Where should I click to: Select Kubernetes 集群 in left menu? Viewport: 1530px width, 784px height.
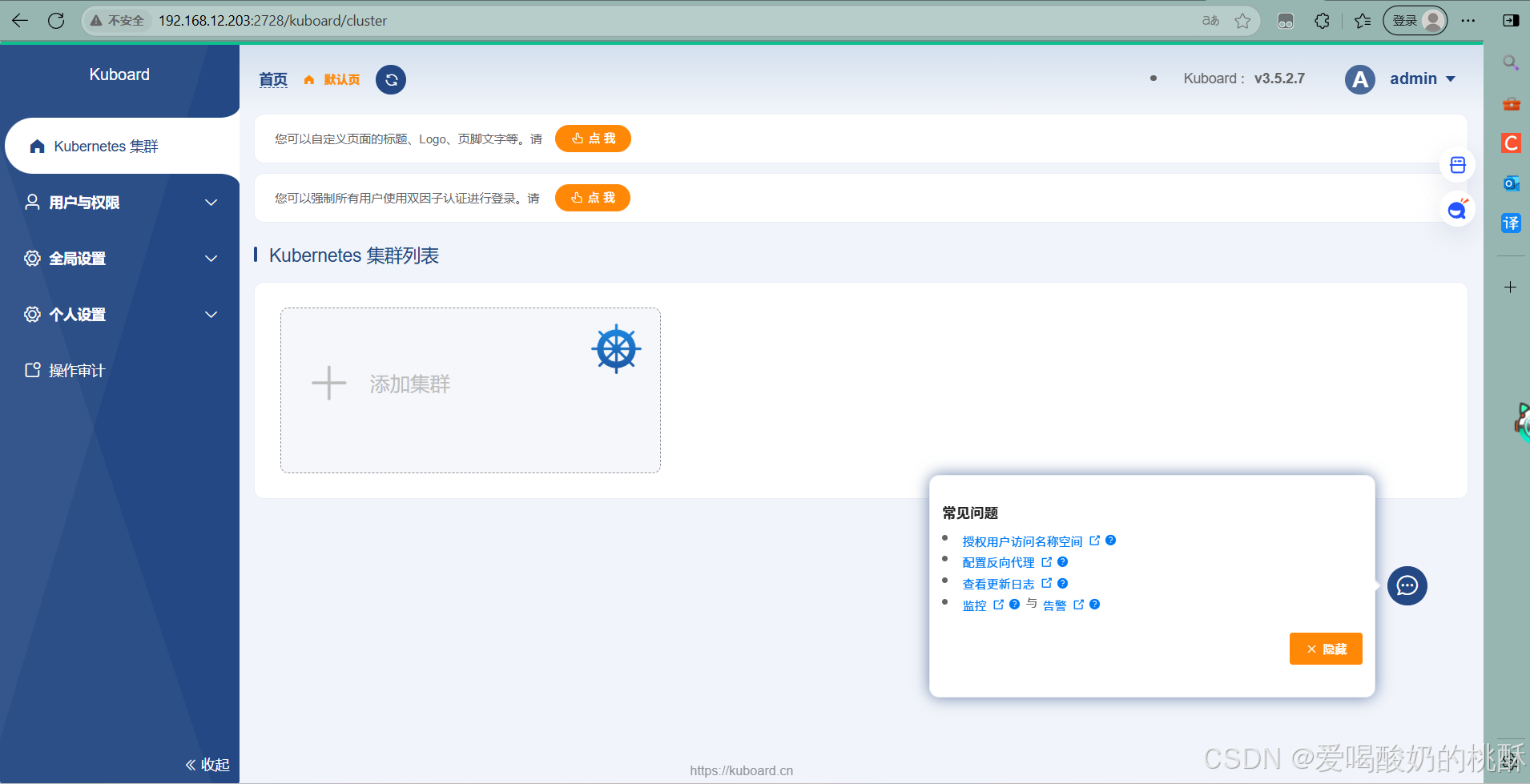(122, 146)
